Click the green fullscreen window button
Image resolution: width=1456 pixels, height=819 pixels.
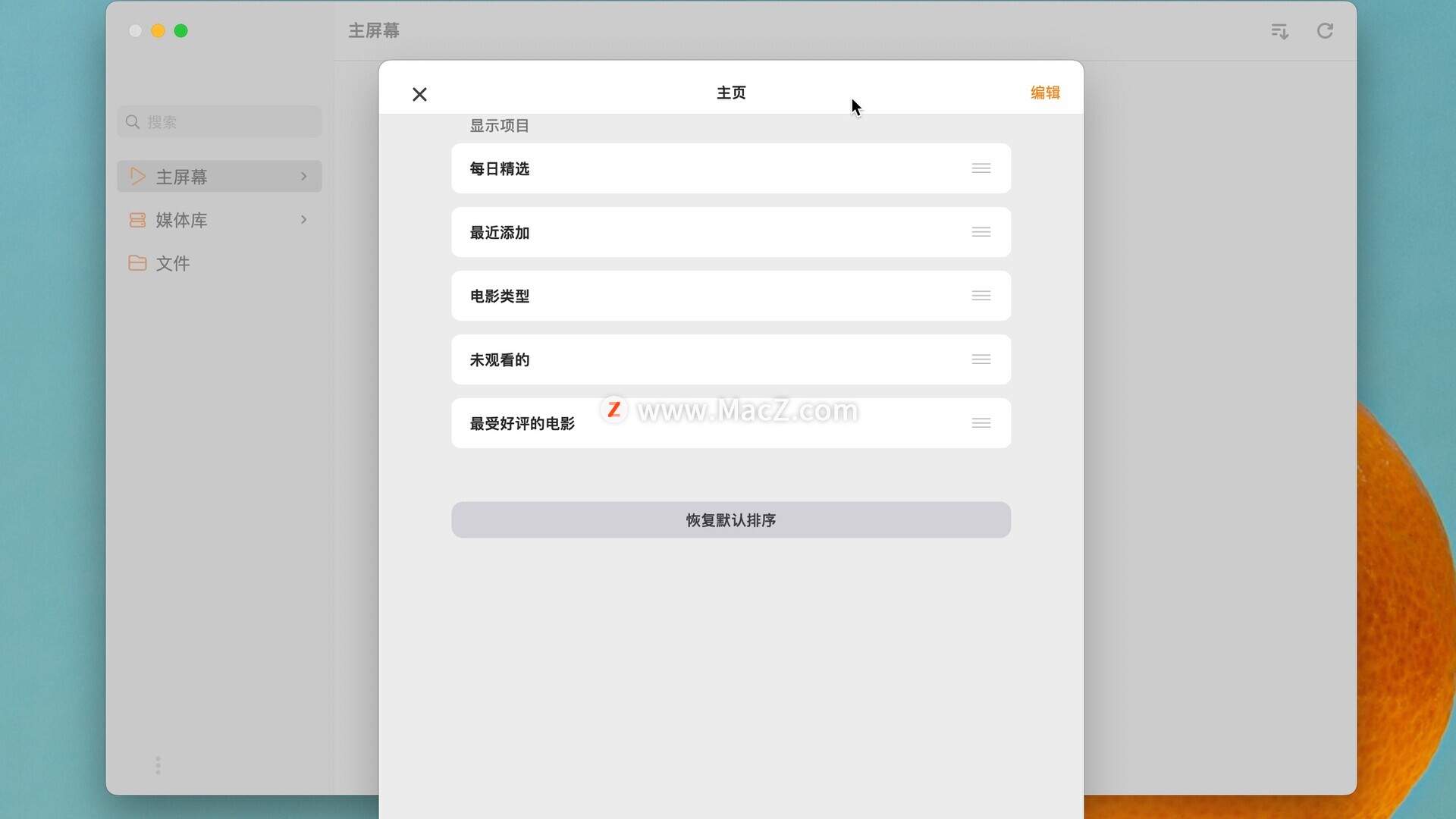180,31
